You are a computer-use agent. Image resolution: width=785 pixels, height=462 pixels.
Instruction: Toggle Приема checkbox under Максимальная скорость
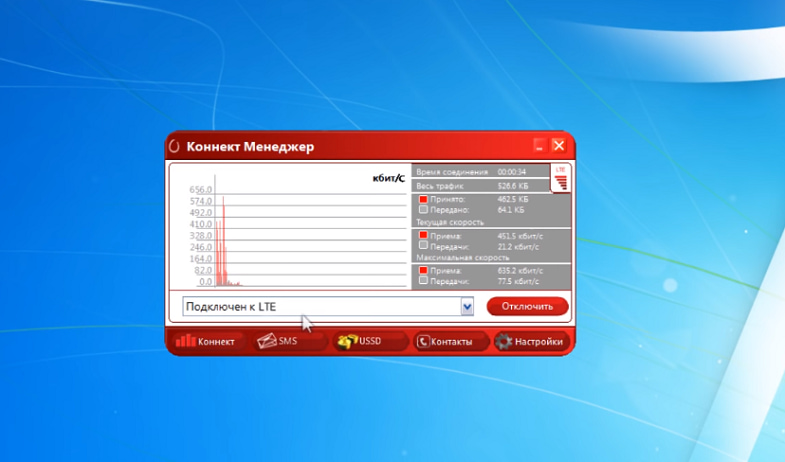point(423,270)
